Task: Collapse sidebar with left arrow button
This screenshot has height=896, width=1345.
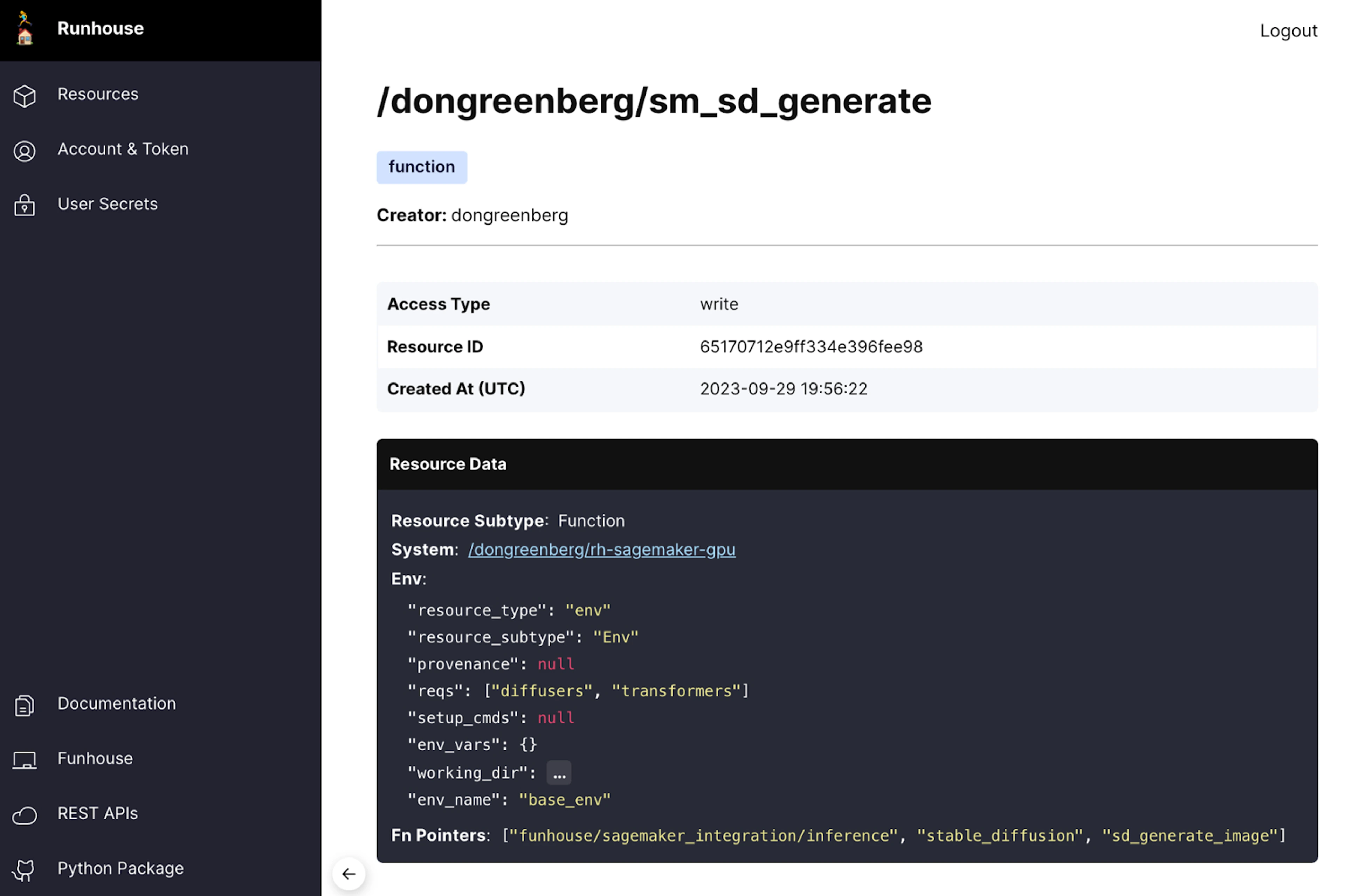Action: [349, 873]
